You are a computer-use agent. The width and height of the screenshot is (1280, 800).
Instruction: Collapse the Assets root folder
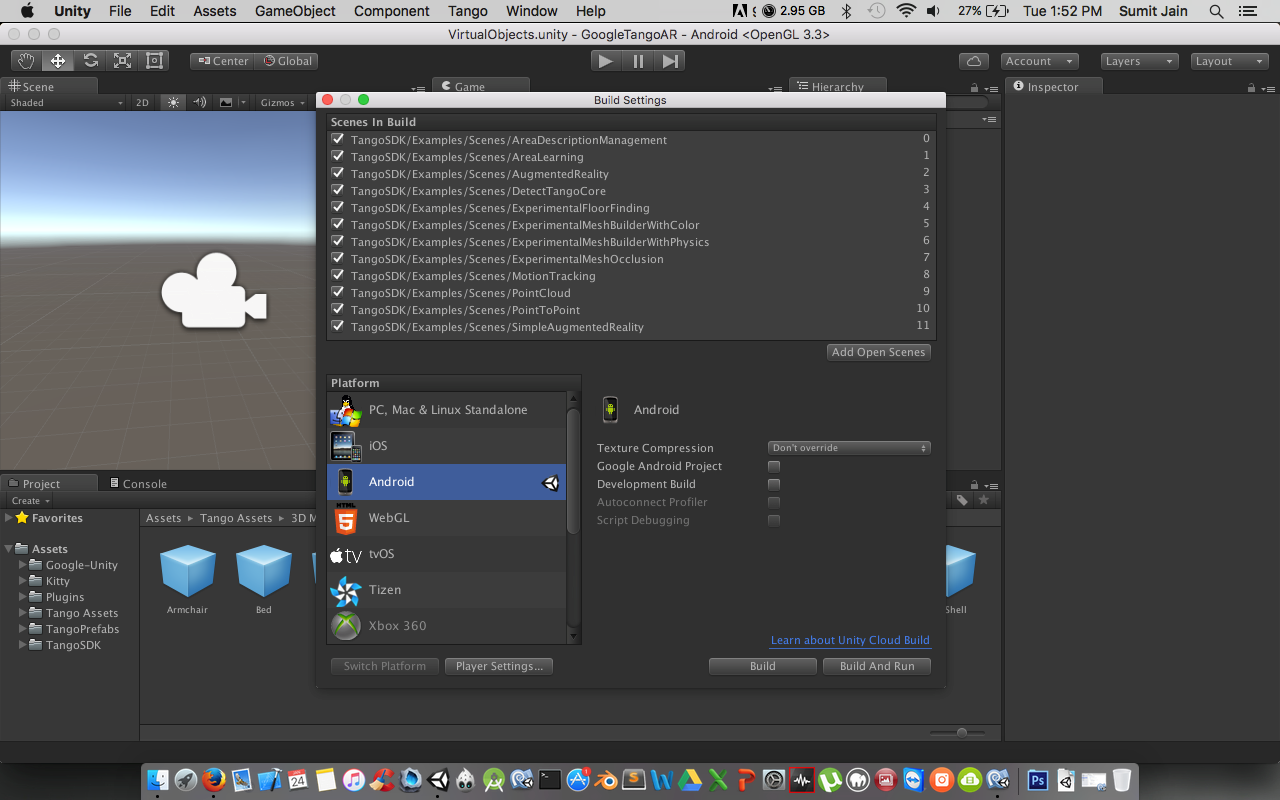[9, 549]
